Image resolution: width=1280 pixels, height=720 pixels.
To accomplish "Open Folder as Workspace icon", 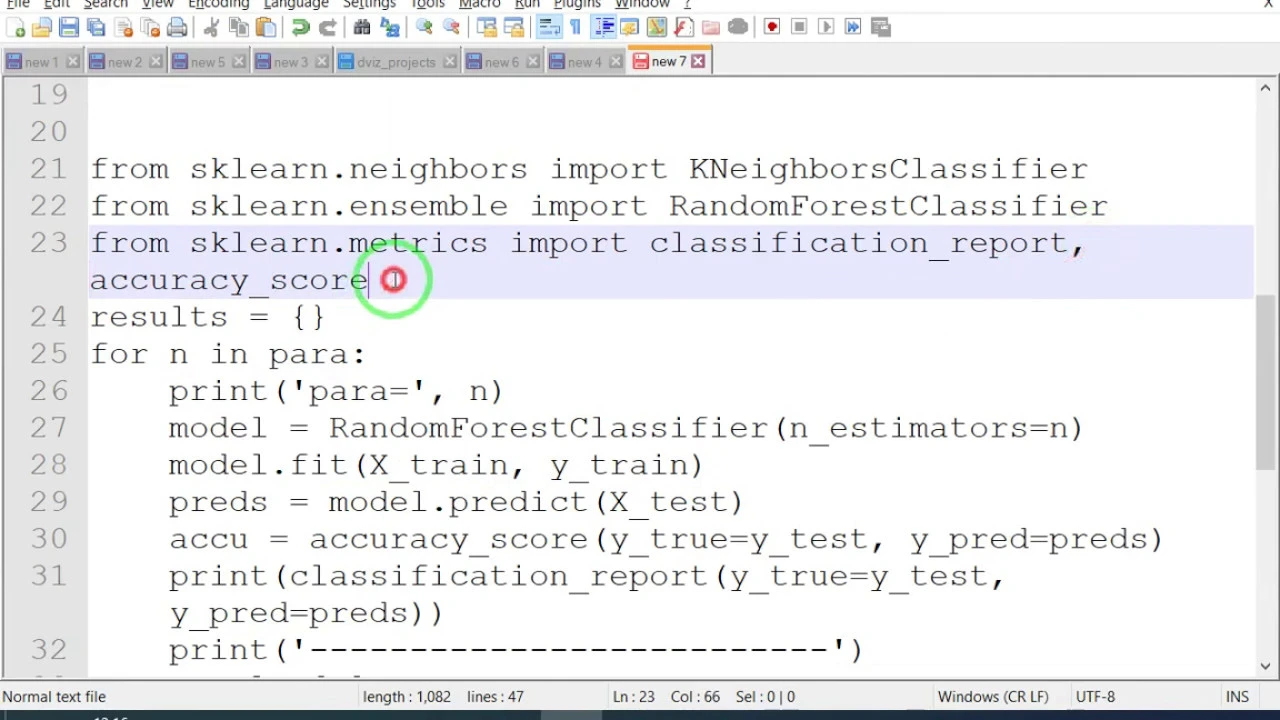I will 711,27.
